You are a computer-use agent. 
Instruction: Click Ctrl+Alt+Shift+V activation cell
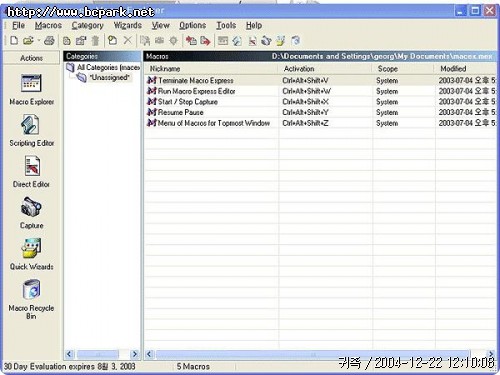305,80
